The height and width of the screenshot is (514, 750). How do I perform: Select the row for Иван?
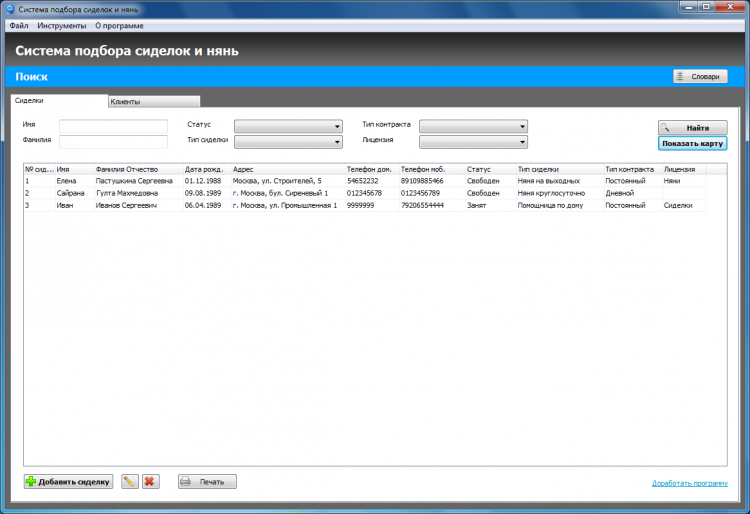pyautogui.click(x=365, y=205)
